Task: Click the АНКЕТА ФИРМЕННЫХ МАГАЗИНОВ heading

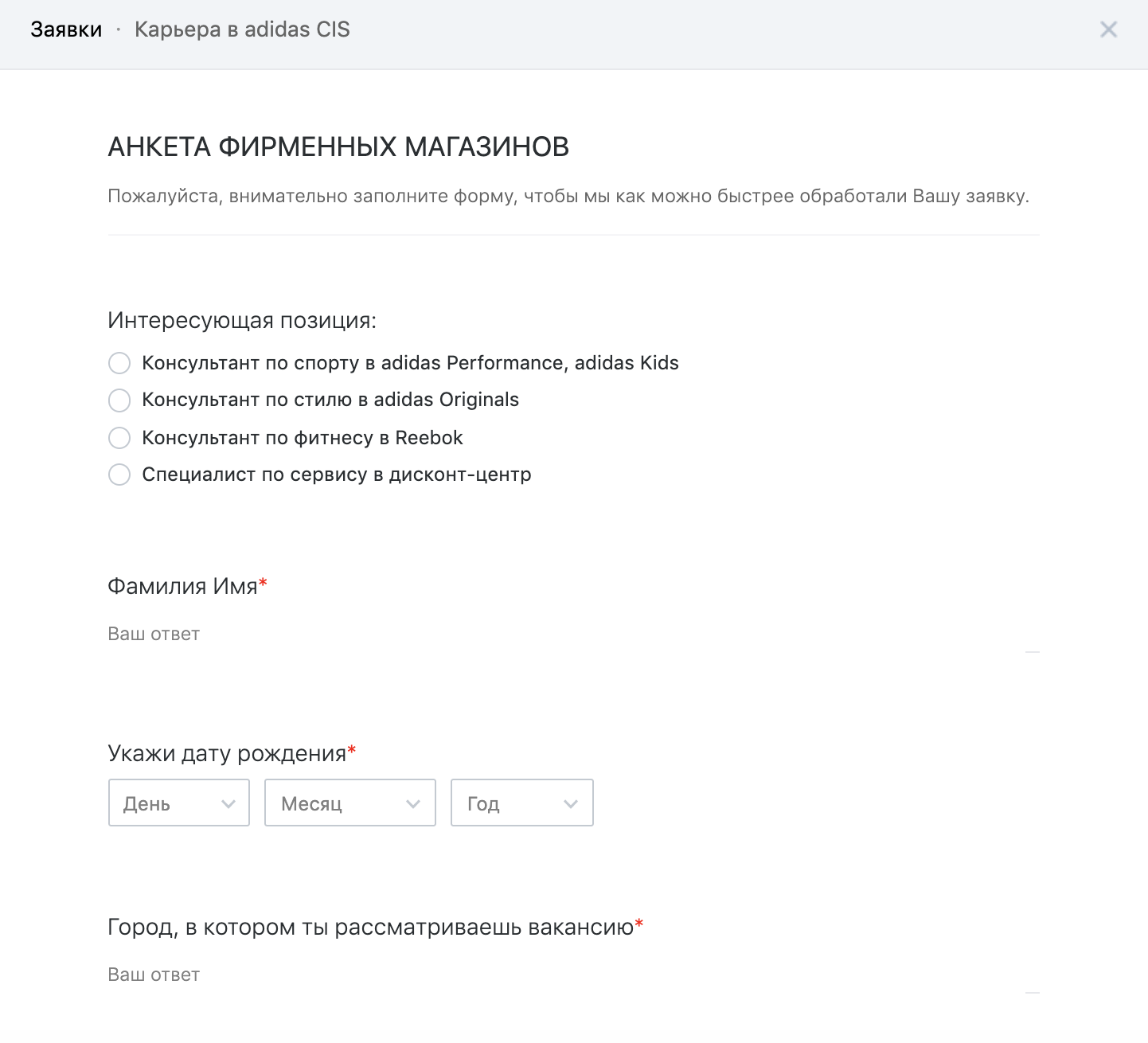Action: click(338, 147)
